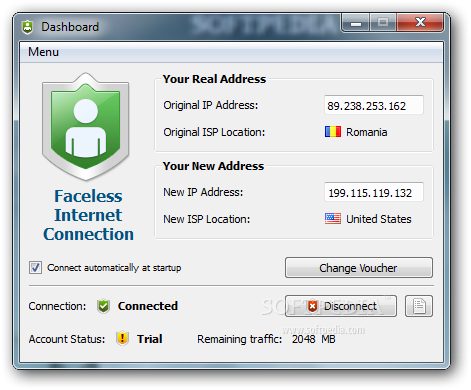Click the Connected status text
The width and height of the screenshot is (471, 390).
[148, 306]
